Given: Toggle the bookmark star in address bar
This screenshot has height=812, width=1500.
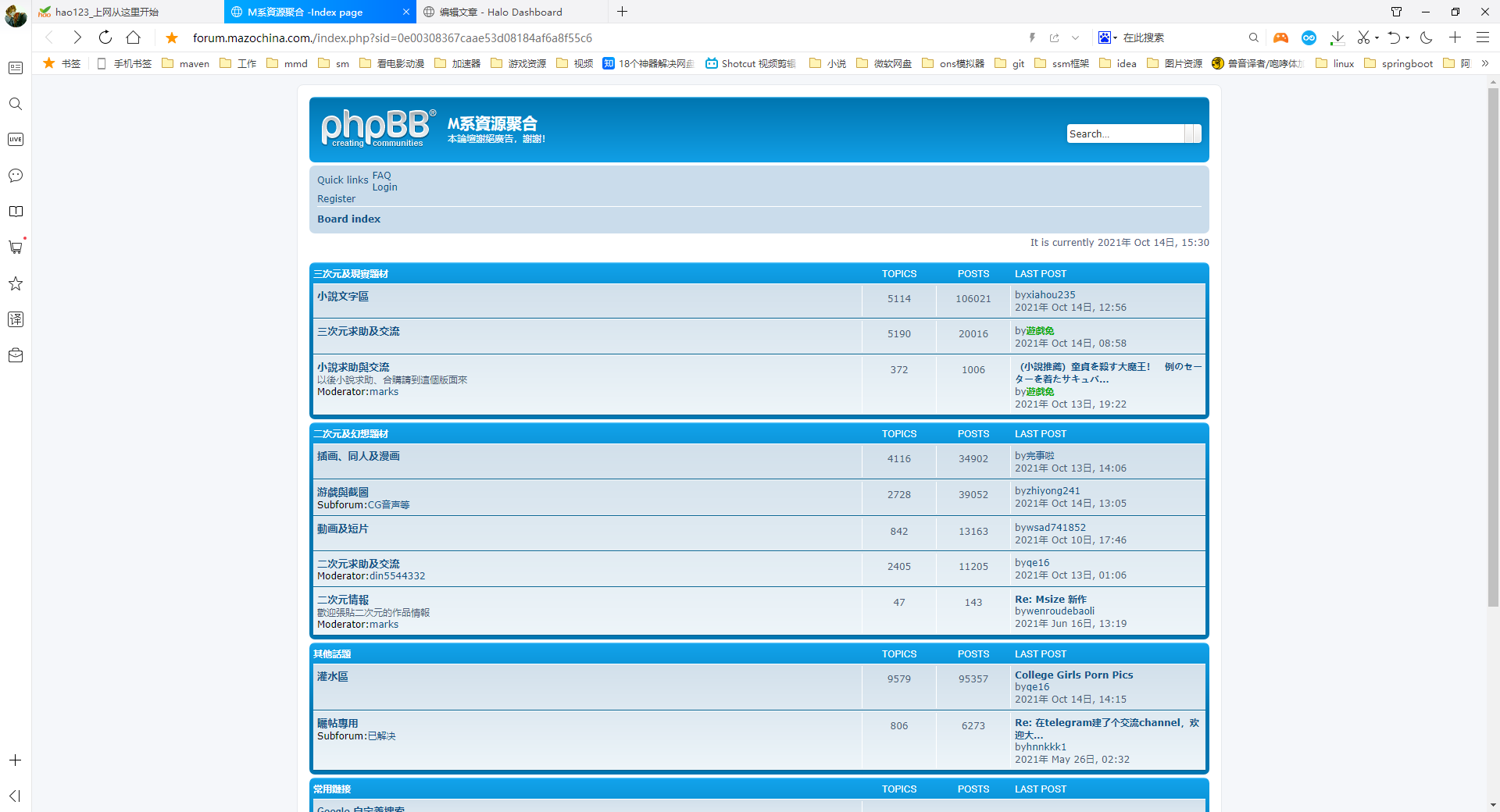Looking at the screenshot, I should click(172, 37).
